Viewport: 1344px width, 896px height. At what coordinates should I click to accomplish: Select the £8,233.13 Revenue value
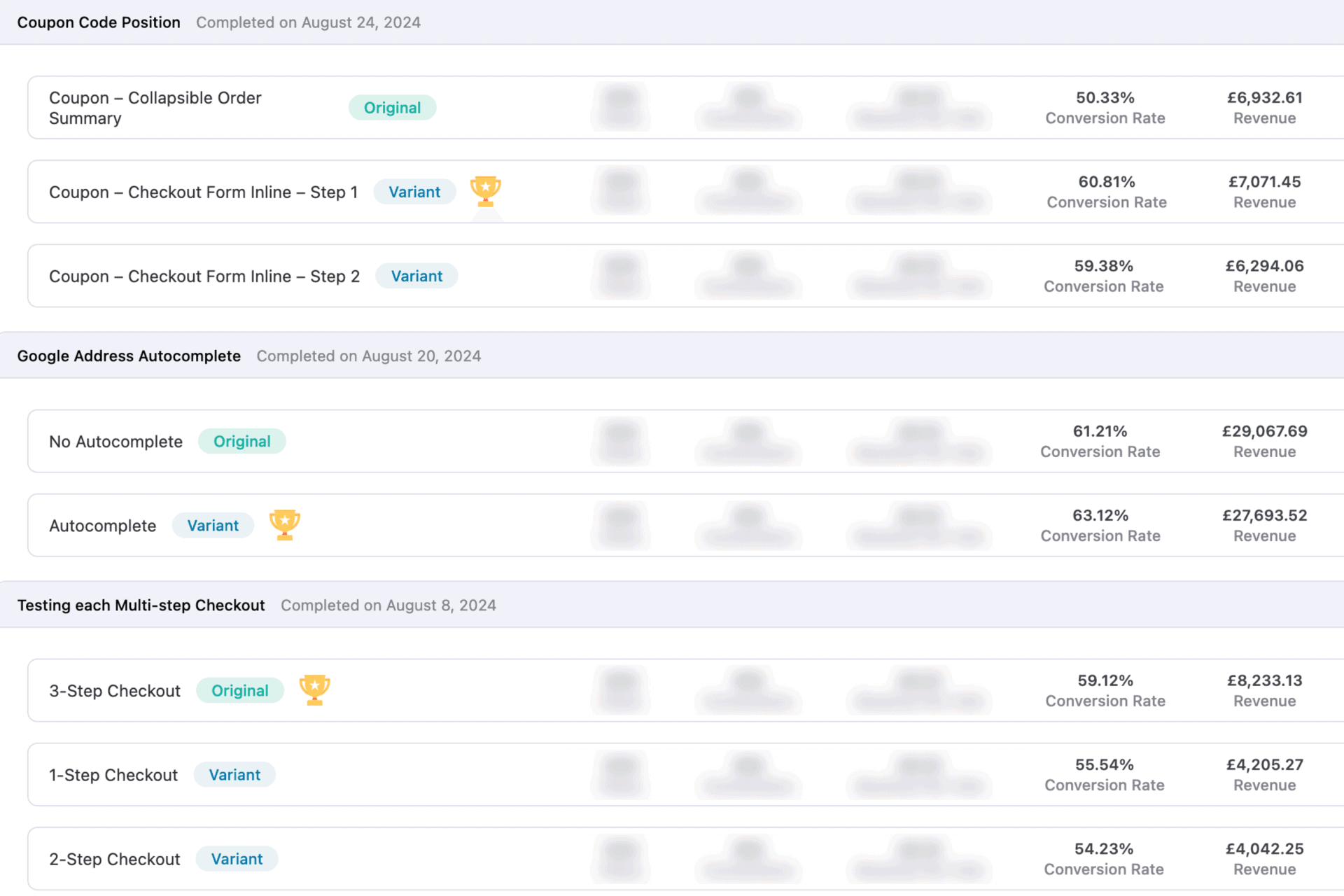tap(1265, 680)
